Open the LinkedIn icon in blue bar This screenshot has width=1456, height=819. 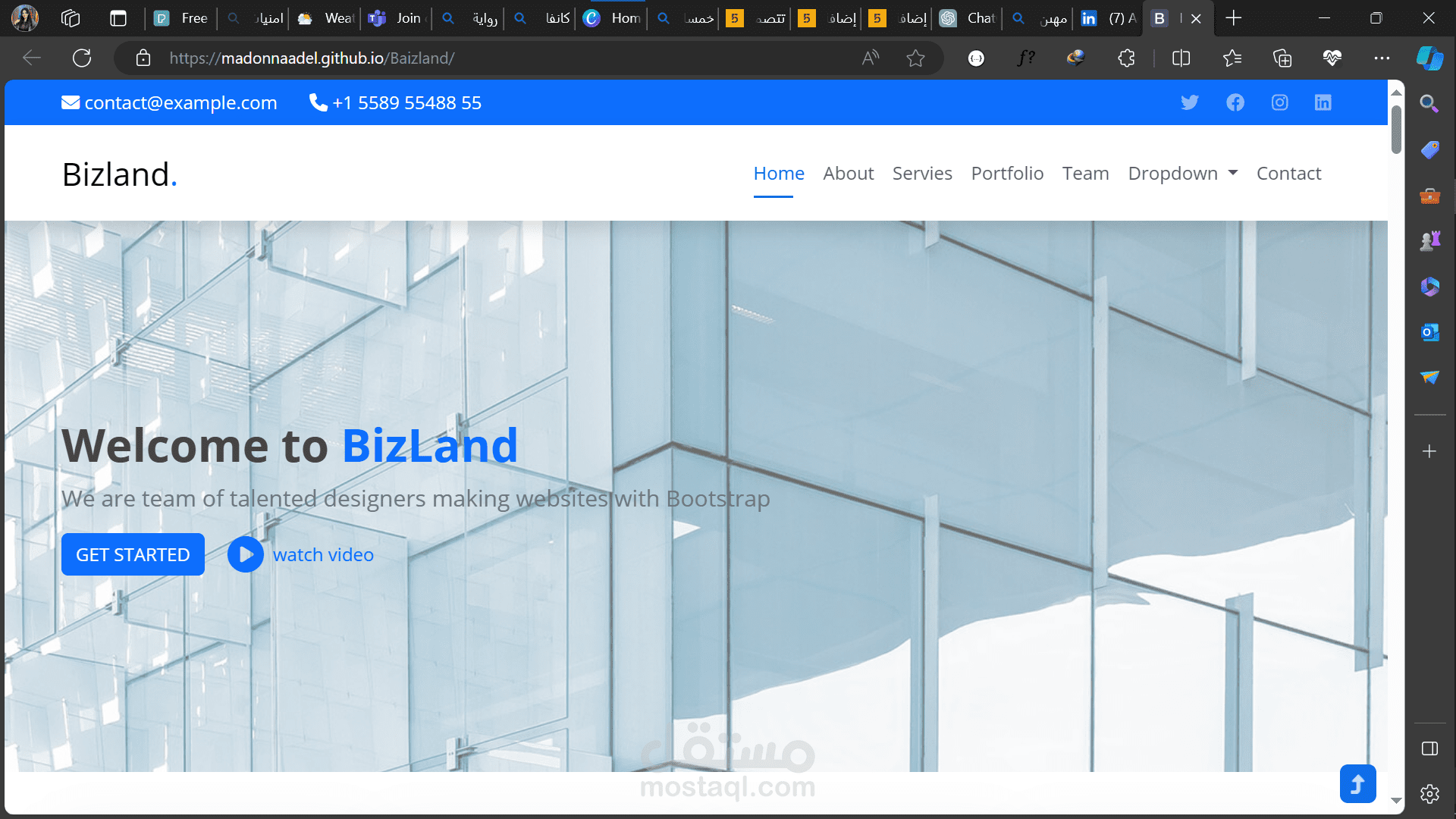click(1323, 102)
